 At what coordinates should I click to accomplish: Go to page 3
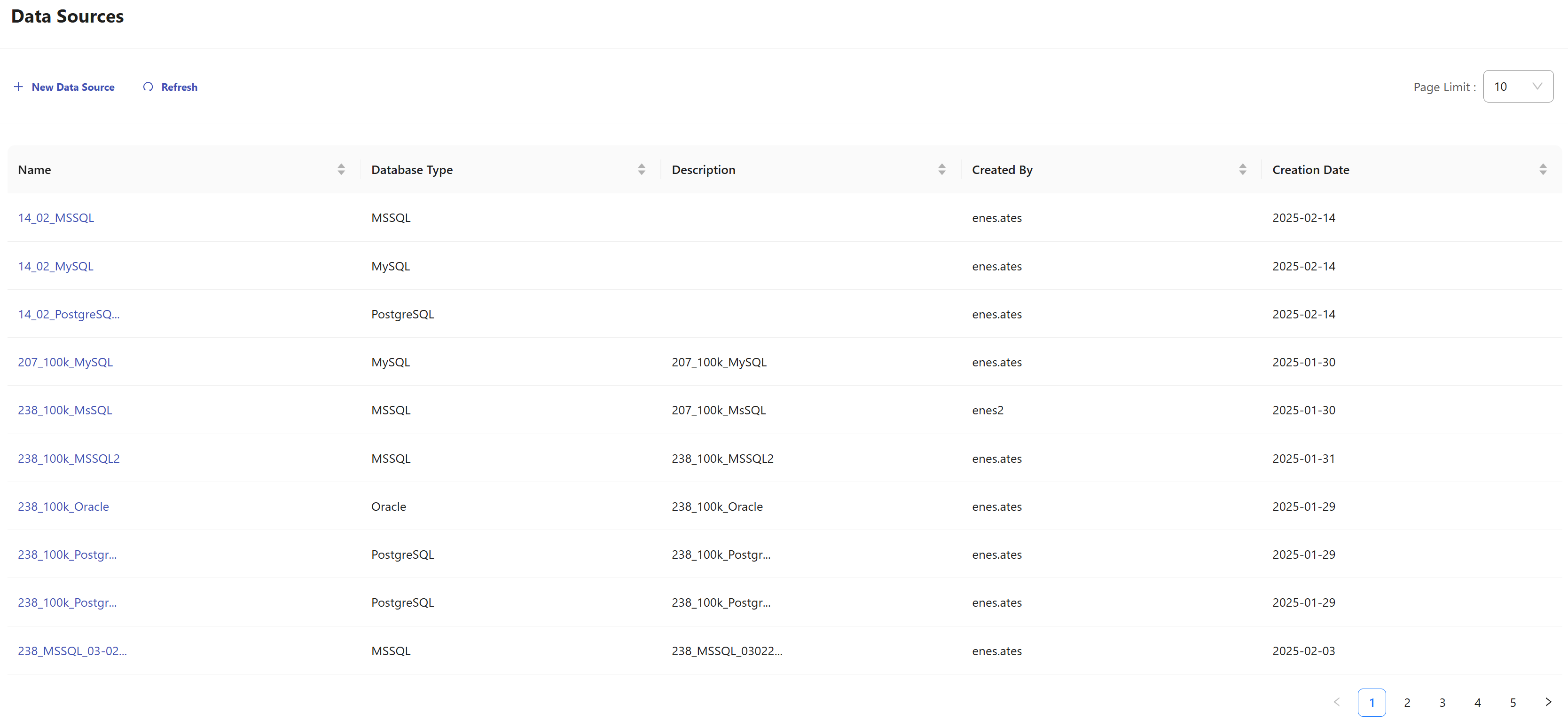click(1442, 703)
